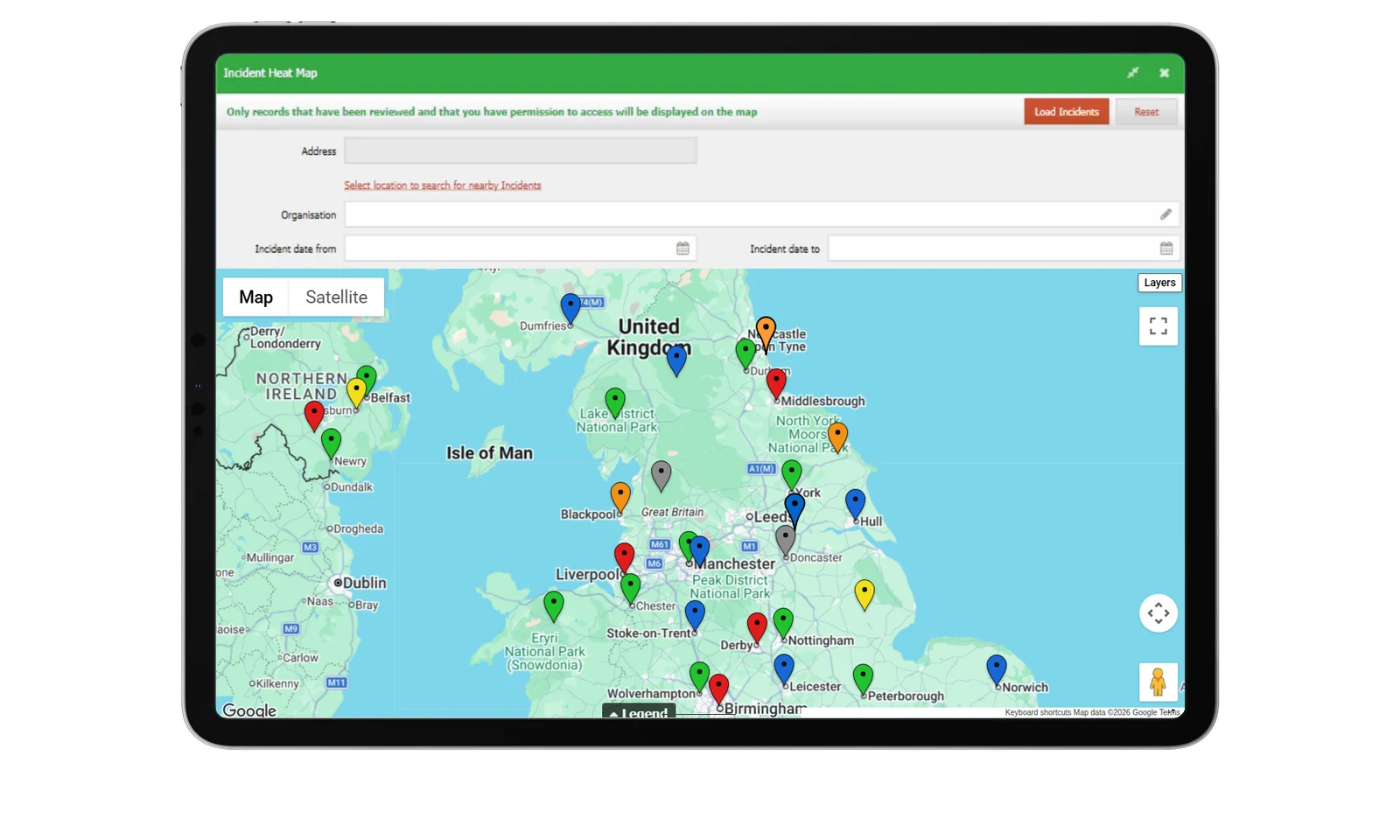This screenshot has height=840, width=1400.
Task: Open the Incident date from calendar icon
Action: point(682,248)
